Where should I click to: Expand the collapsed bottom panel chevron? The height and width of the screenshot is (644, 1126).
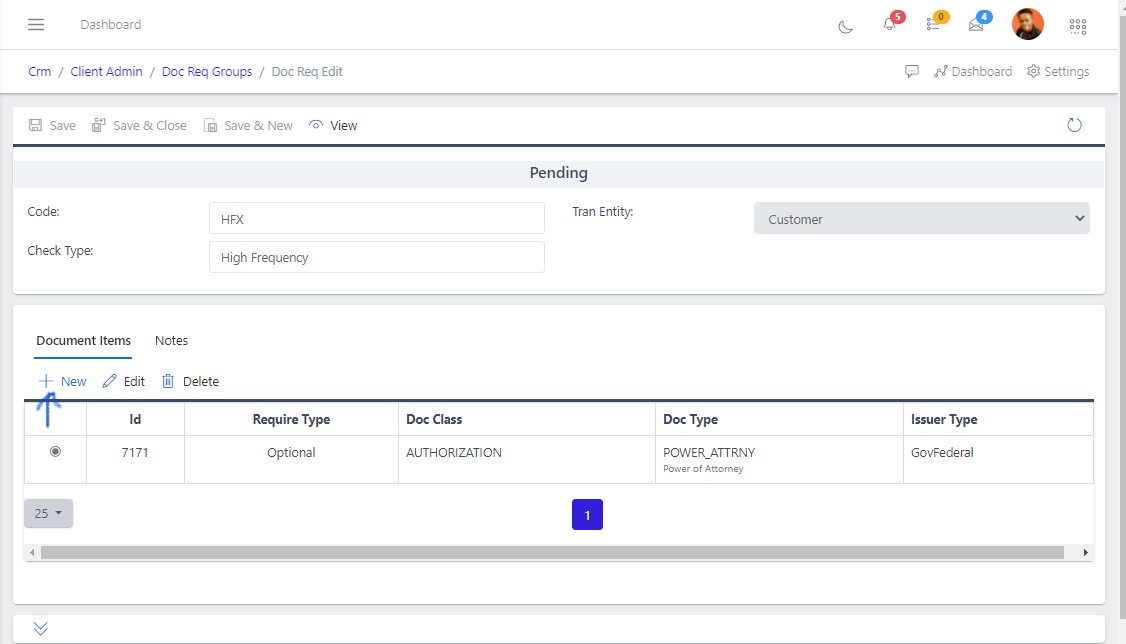pos(40,628)
